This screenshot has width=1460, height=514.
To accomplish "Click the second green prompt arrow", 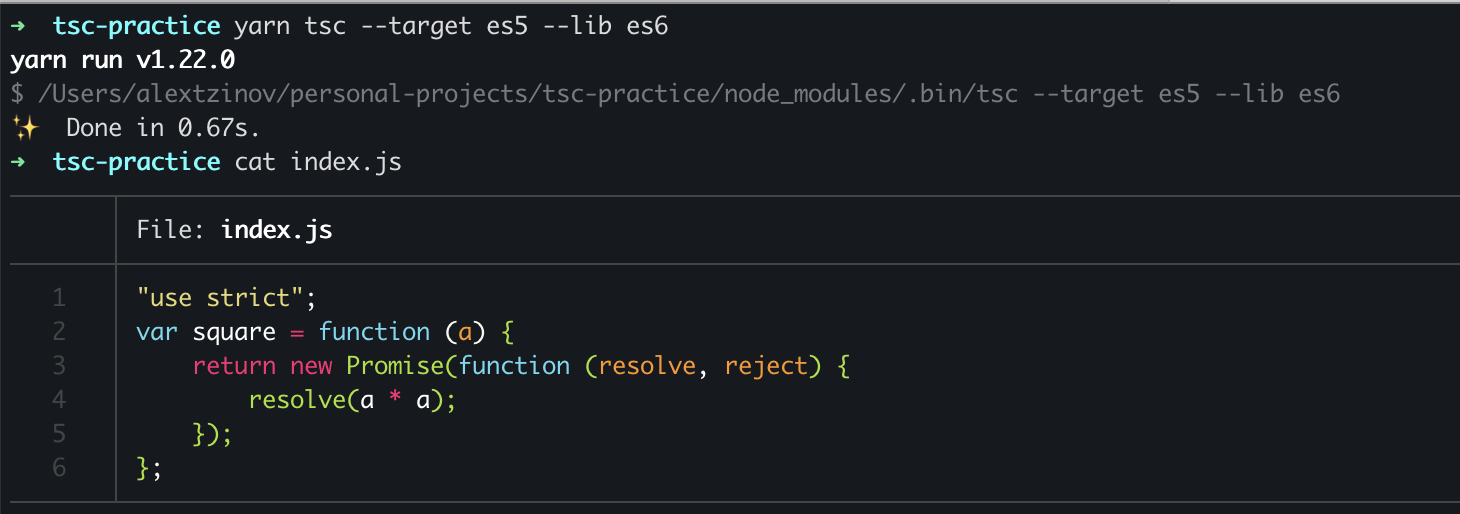I will point(18,162).
